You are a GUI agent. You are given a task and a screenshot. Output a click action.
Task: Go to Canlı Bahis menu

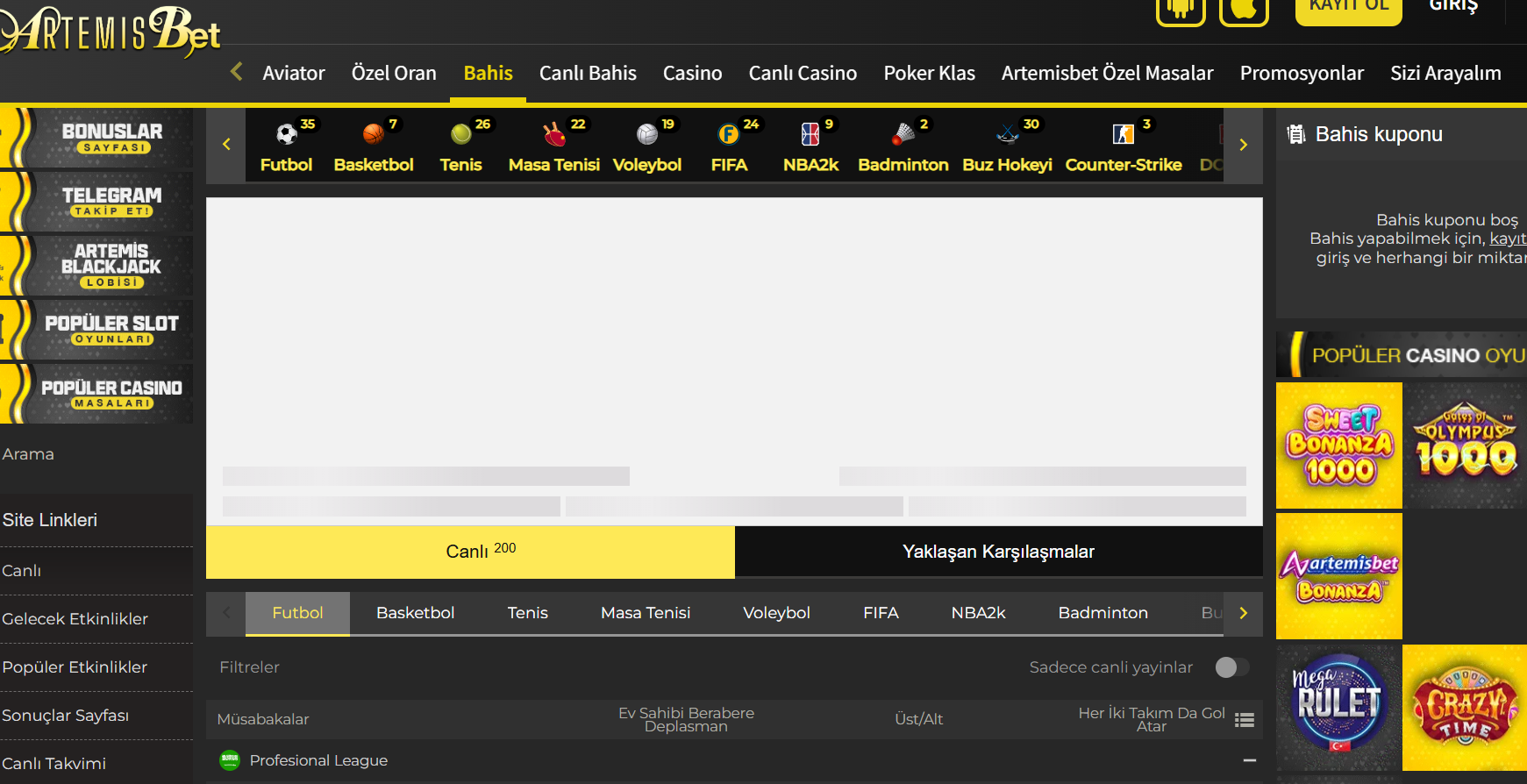(588, 73)
